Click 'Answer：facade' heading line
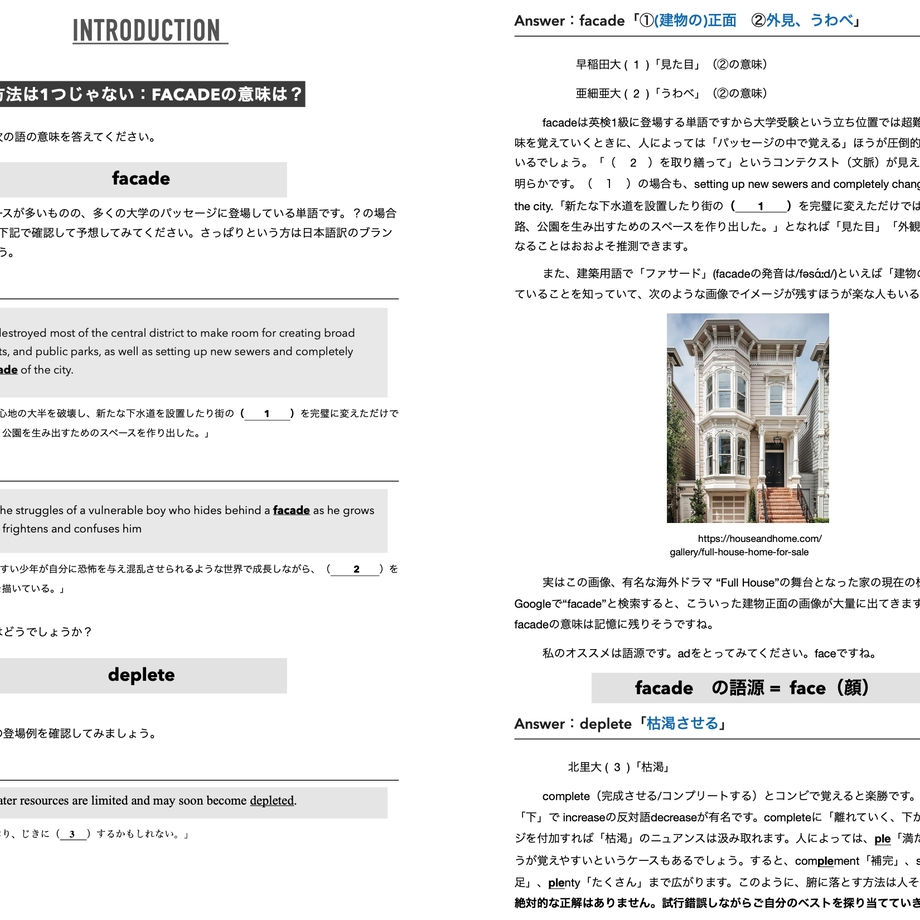Viewport: 920px width, 920px height. point(686,21)
